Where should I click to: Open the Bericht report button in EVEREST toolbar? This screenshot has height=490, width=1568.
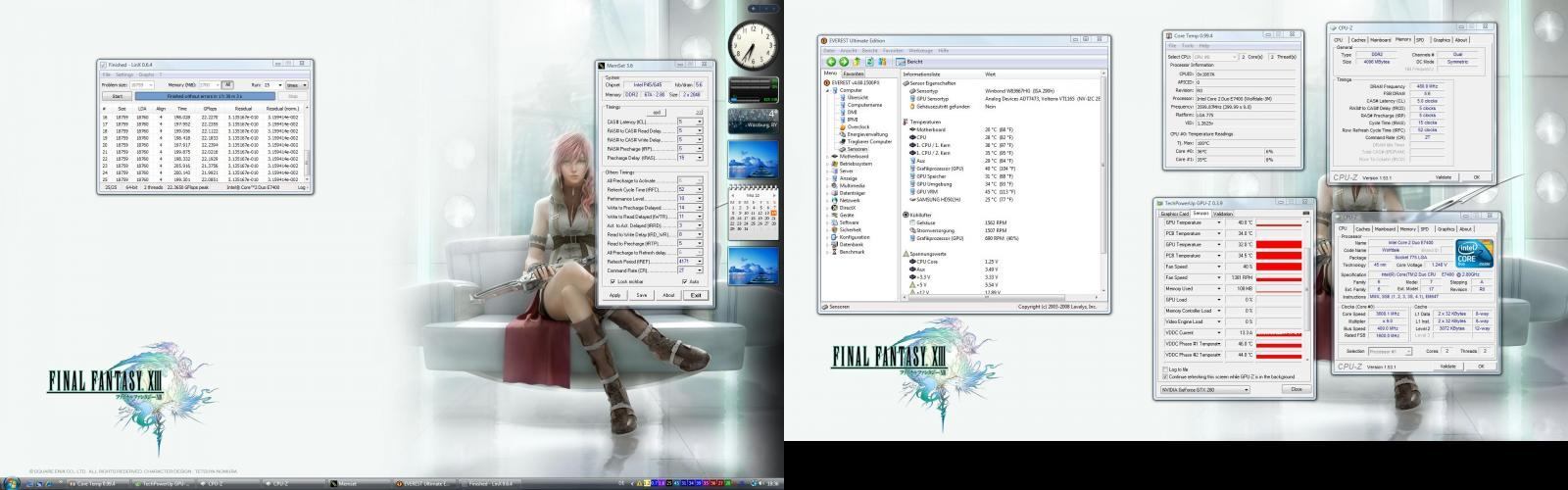tap(909, 62)
